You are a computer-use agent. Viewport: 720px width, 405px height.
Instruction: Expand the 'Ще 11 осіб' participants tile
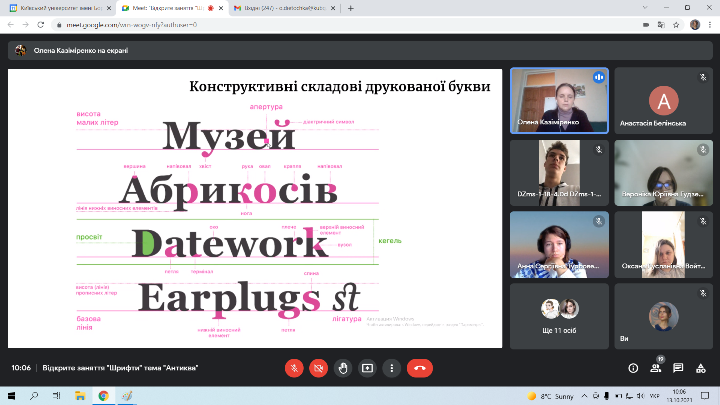point(558,315)
